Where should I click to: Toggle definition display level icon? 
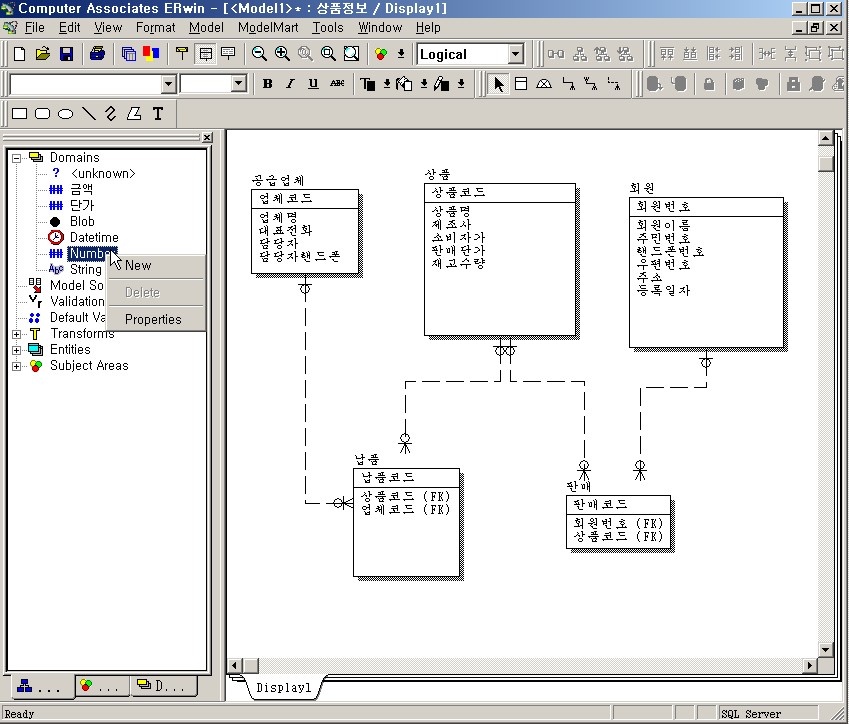[x=228, y=54]
